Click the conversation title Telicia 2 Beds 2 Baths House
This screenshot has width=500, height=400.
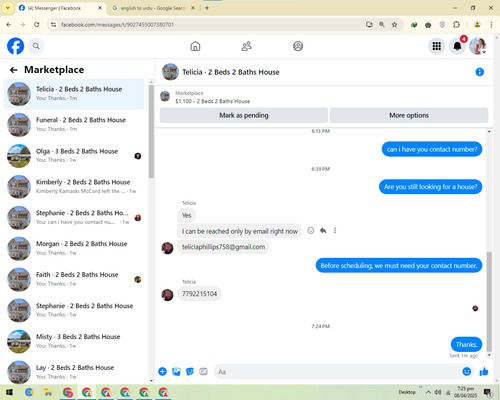point(231,72)
